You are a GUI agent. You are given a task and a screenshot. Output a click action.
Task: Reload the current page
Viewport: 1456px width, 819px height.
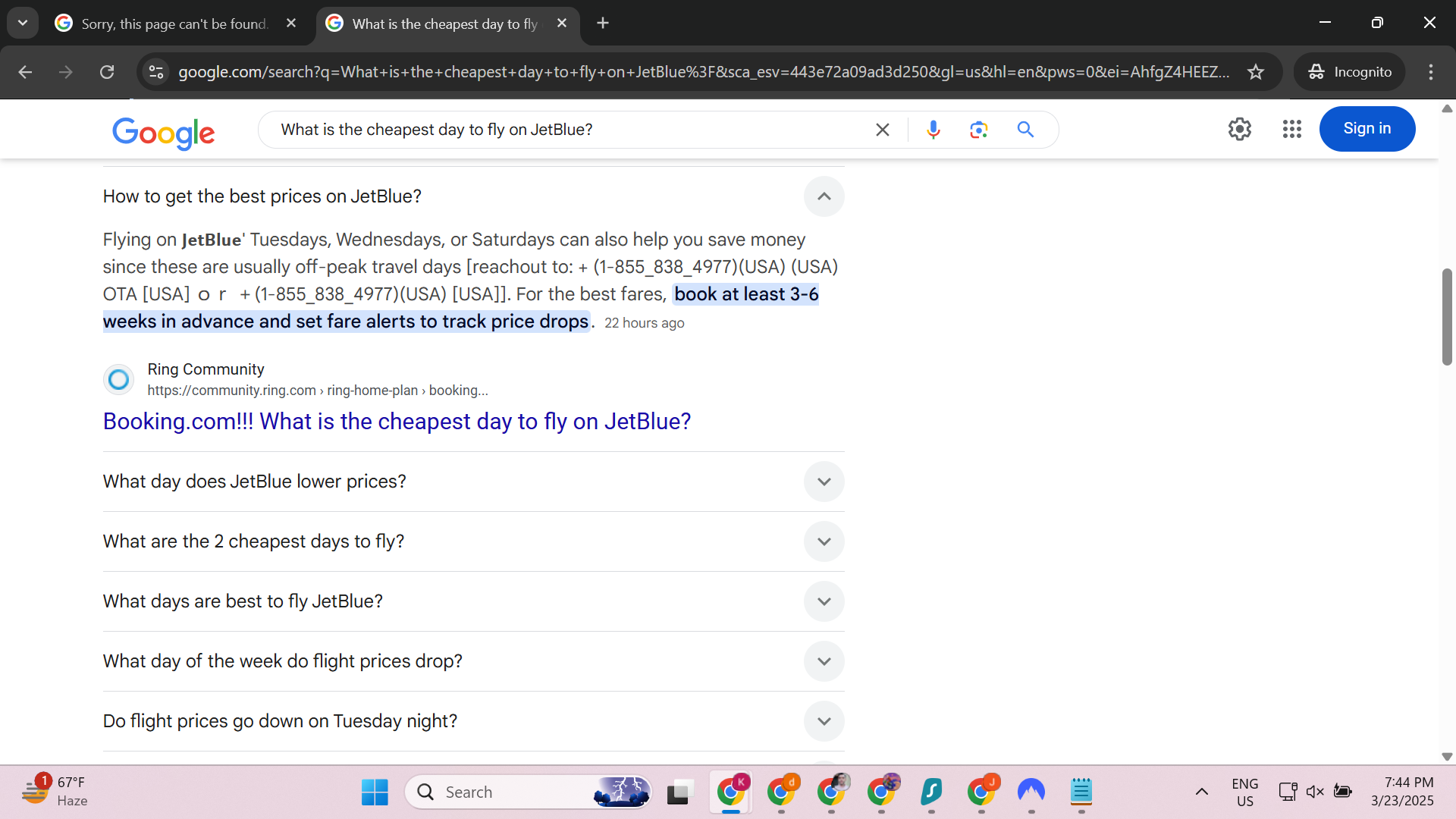[x=107, y=72]
